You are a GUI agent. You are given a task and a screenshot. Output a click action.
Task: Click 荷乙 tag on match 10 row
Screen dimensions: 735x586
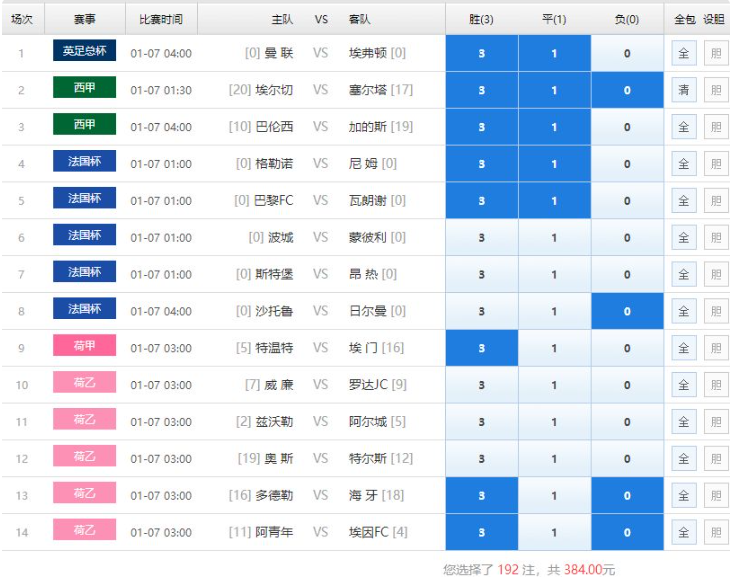click(x=84, y=382)
